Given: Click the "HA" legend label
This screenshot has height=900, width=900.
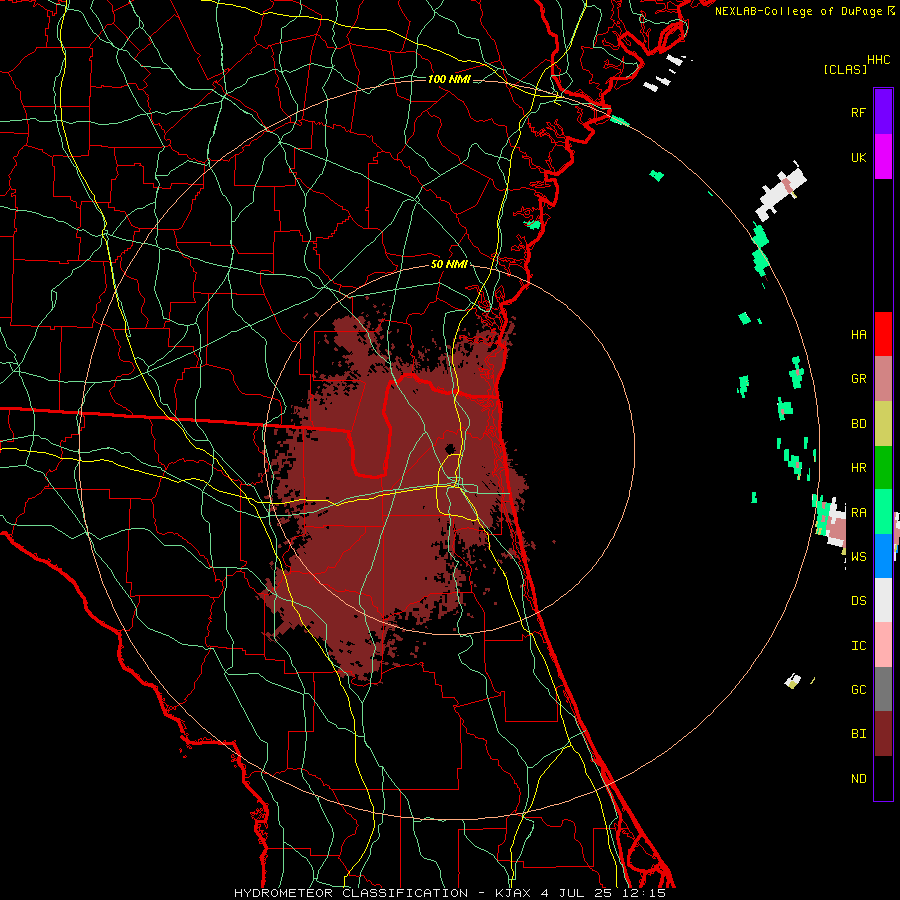Looking at the screenshot, I should point(858,334).
